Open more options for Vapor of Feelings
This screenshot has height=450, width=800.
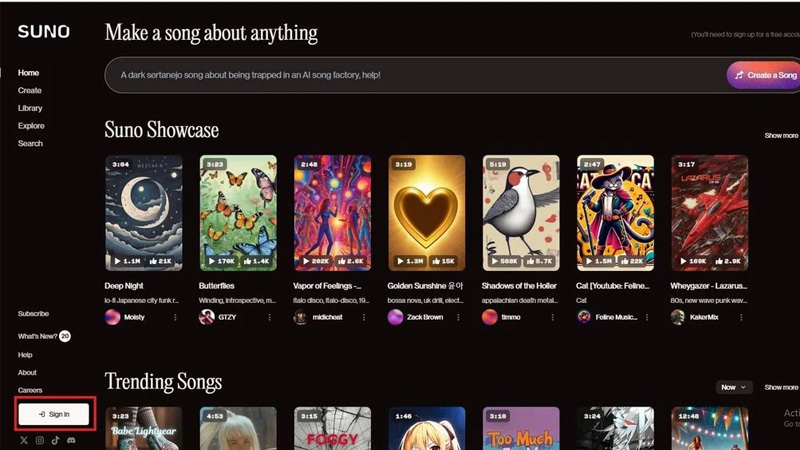click(364, 317)
